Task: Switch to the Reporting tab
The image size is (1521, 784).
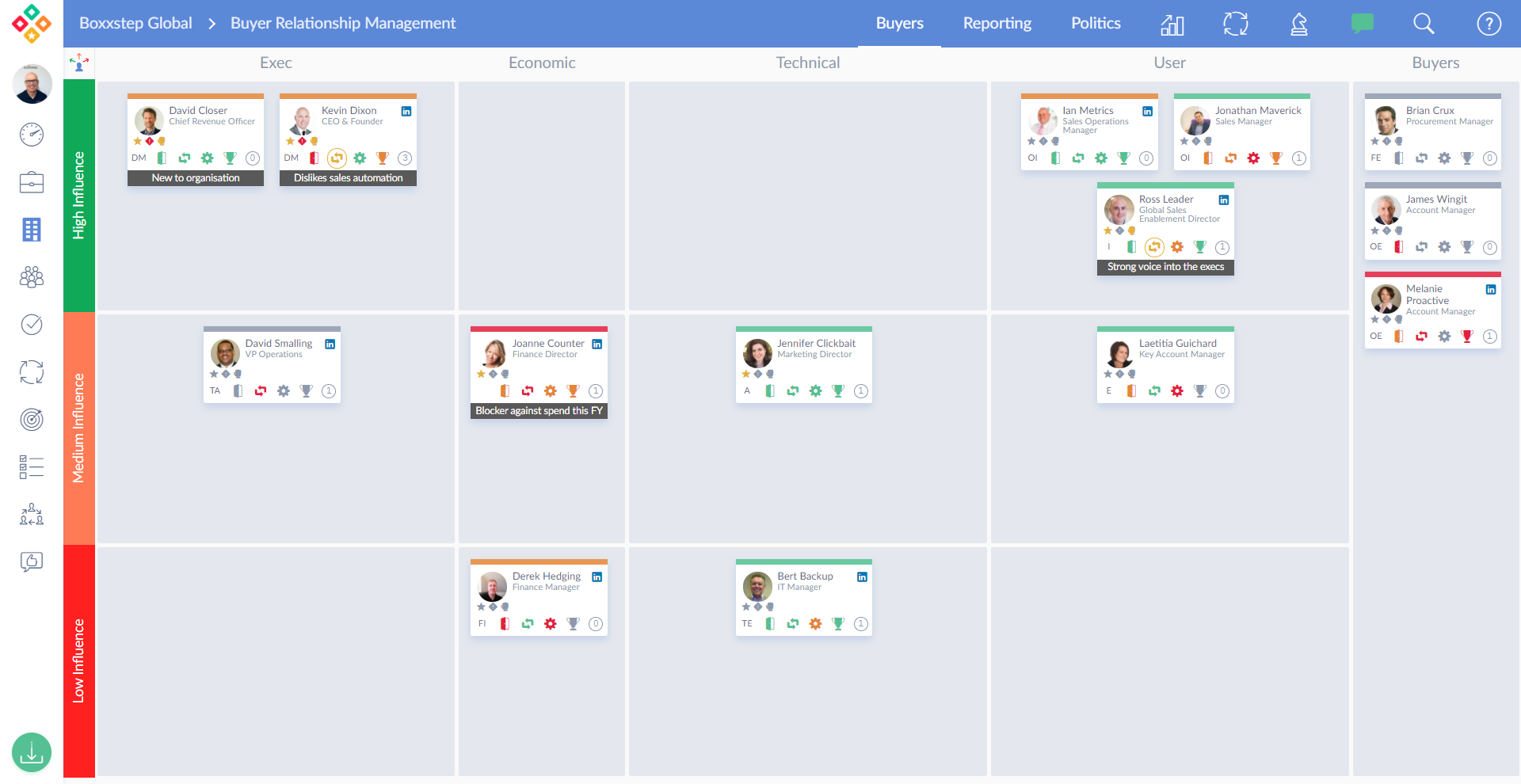Action: [997, 24]
